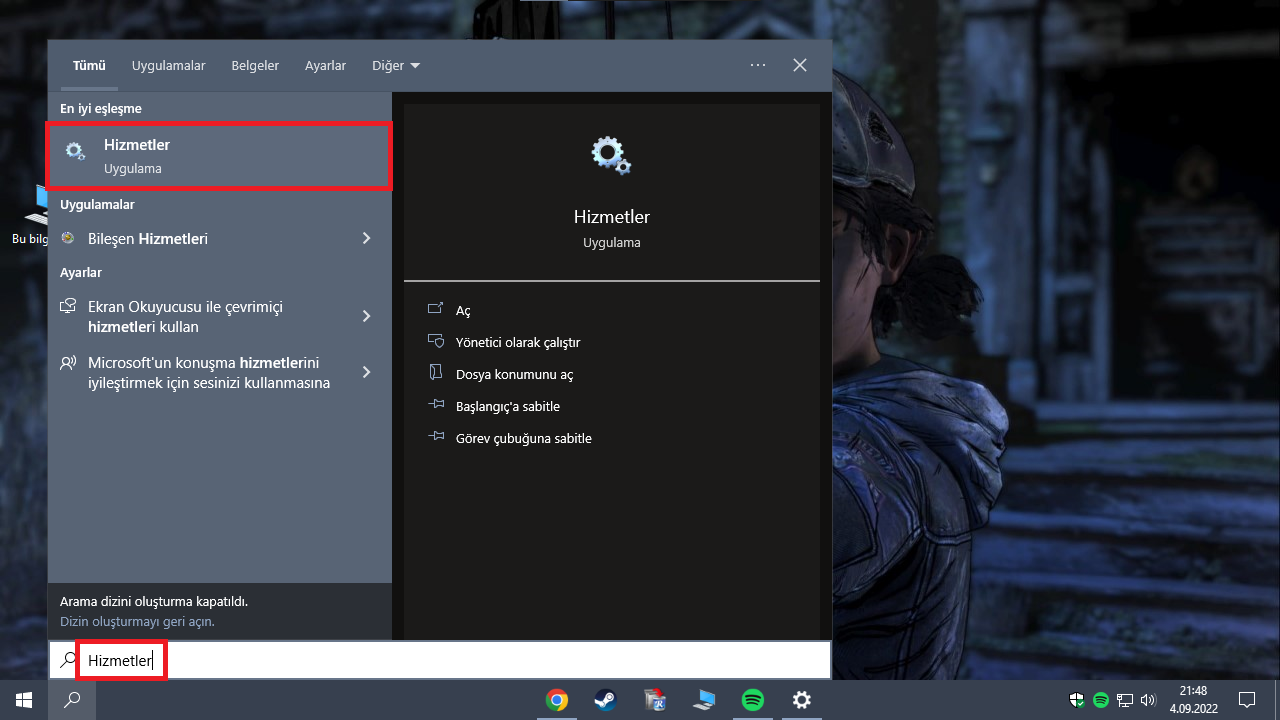Click the pin icon beside Görev çubuğuna sabitle

[x=435, y=438]
